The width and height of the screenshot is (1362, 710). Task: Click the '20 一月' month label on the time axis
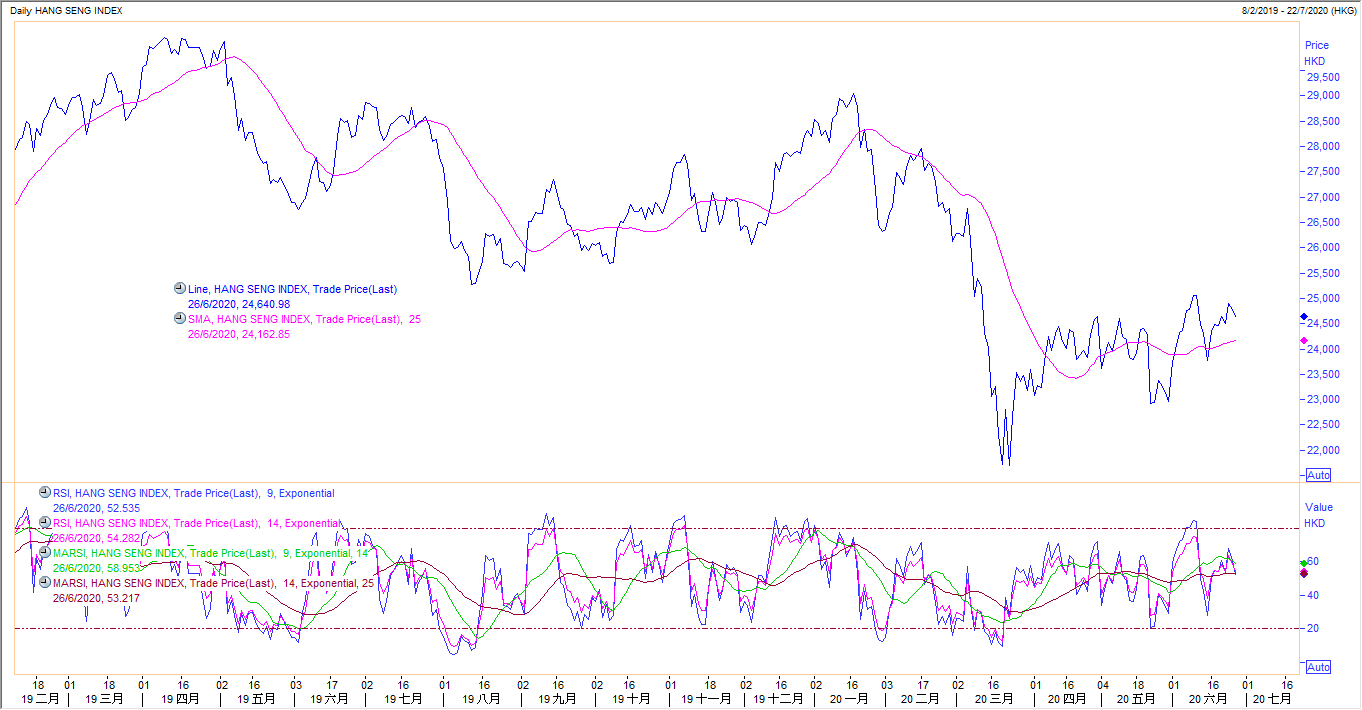[x=850, y=699]
